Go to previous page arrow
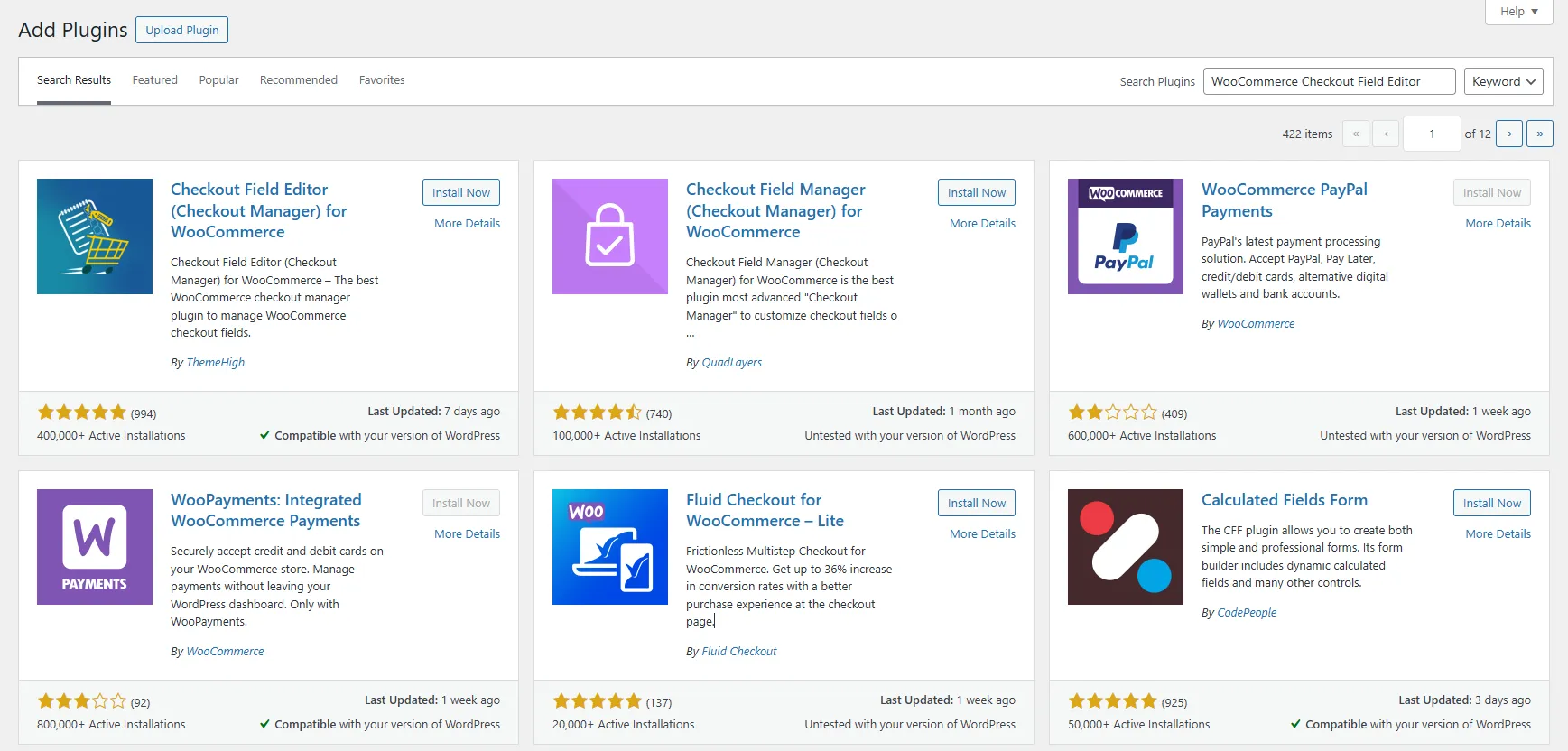The image size is (1568, 751). click(1386, 134)
